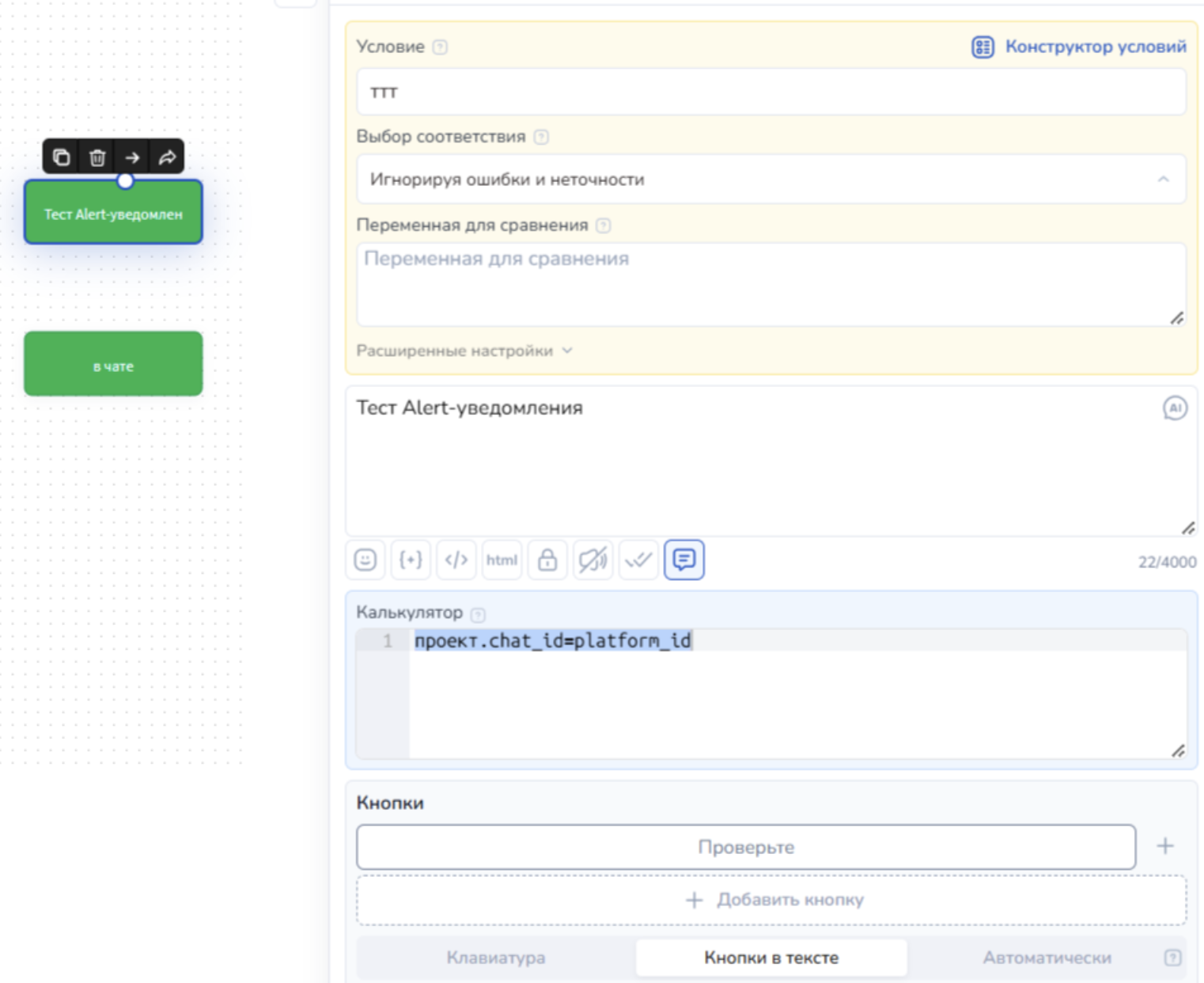
Task: Click the html formatting button
Action: 502,560
